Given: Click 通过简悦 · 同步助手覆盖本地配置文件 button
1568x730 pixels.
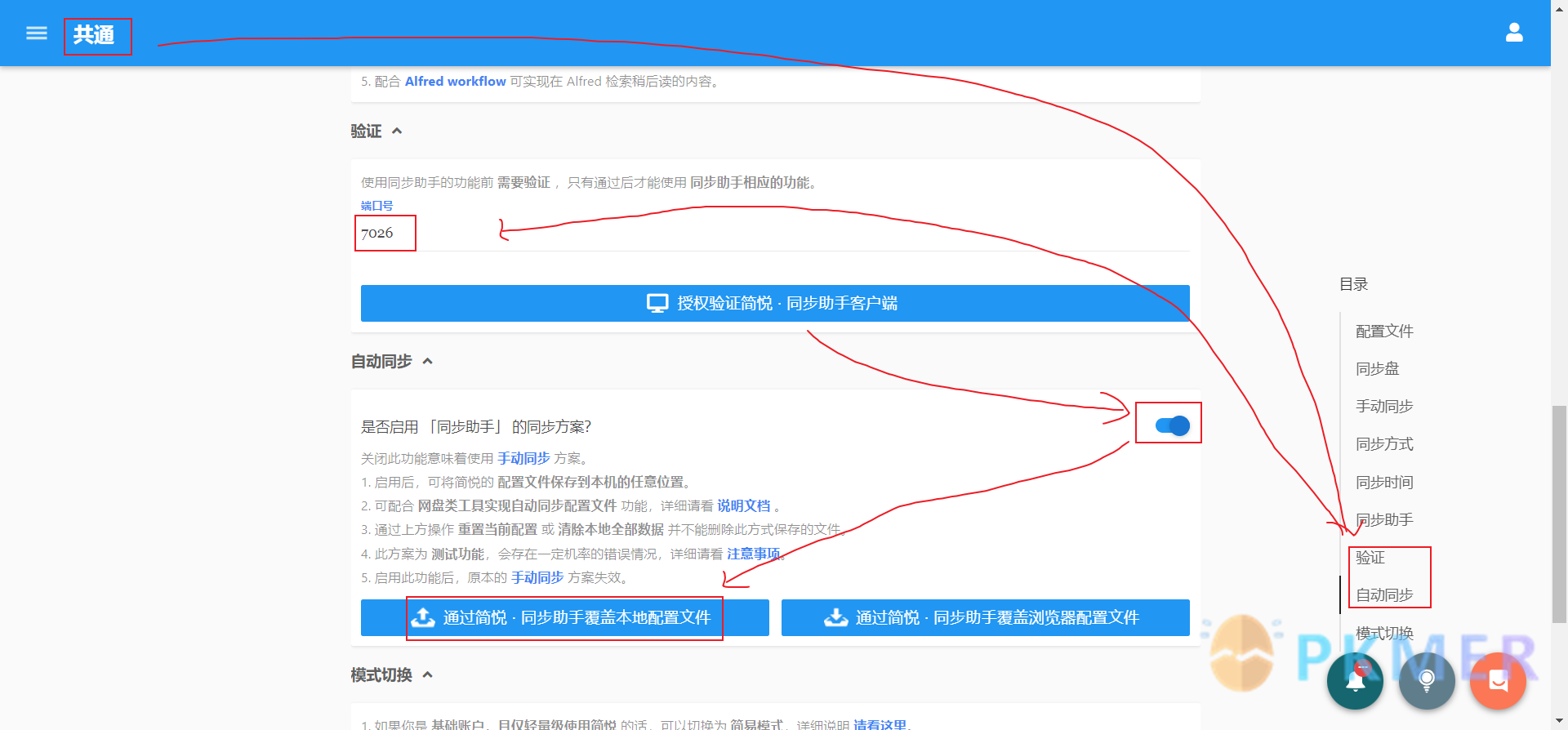Looking at the screenshot, I should pos(564,617).
